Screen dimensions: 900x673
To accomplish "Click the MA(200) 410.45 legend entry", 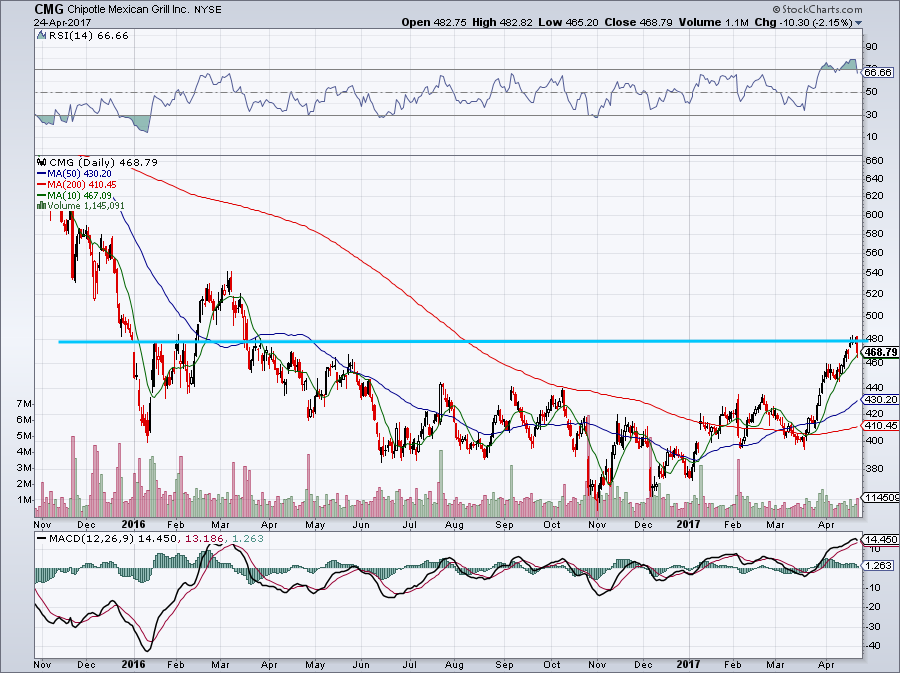I will (x=82, y=185).
